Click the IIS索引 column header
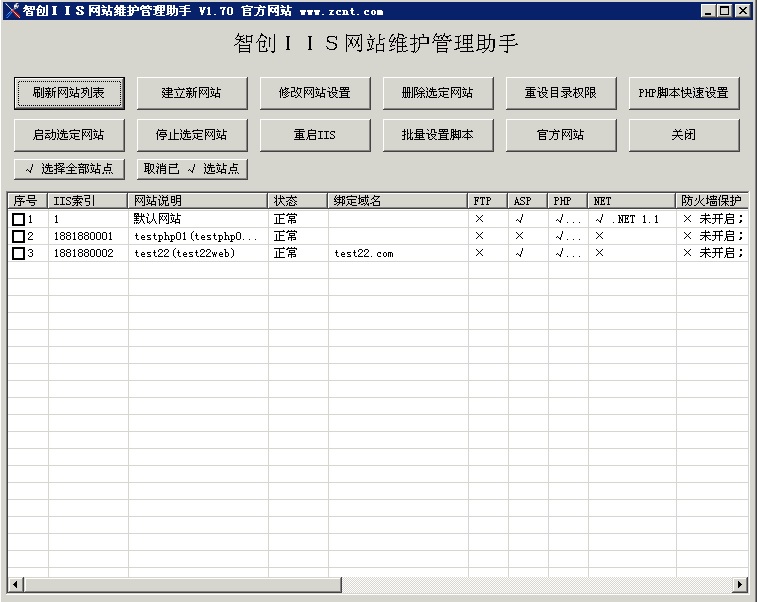This screenshot has width=757, height=602. [x=87, y=200]
